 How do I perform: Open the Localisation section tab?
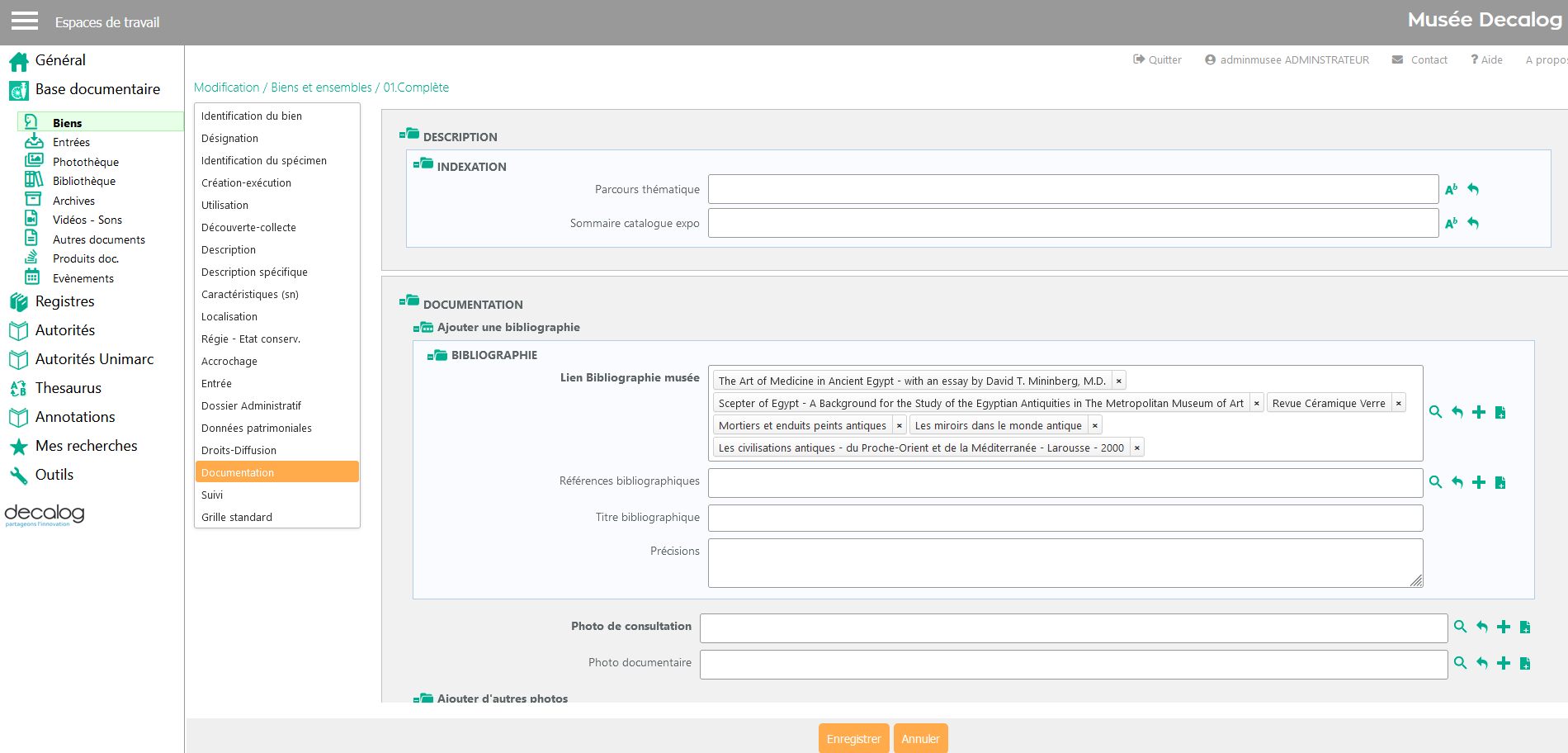pos(229,317)
